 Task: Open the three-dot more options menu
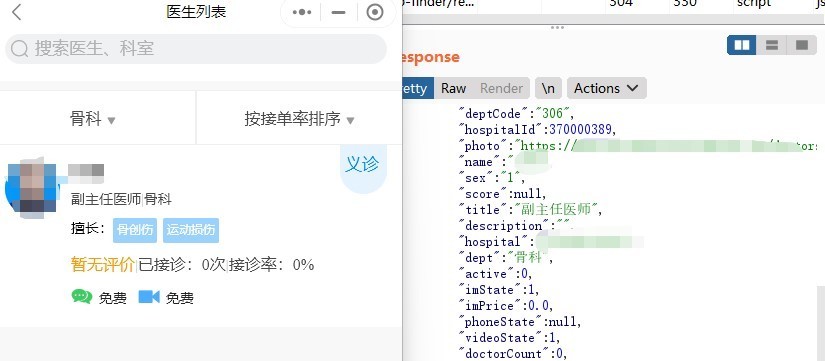(302, 12)
